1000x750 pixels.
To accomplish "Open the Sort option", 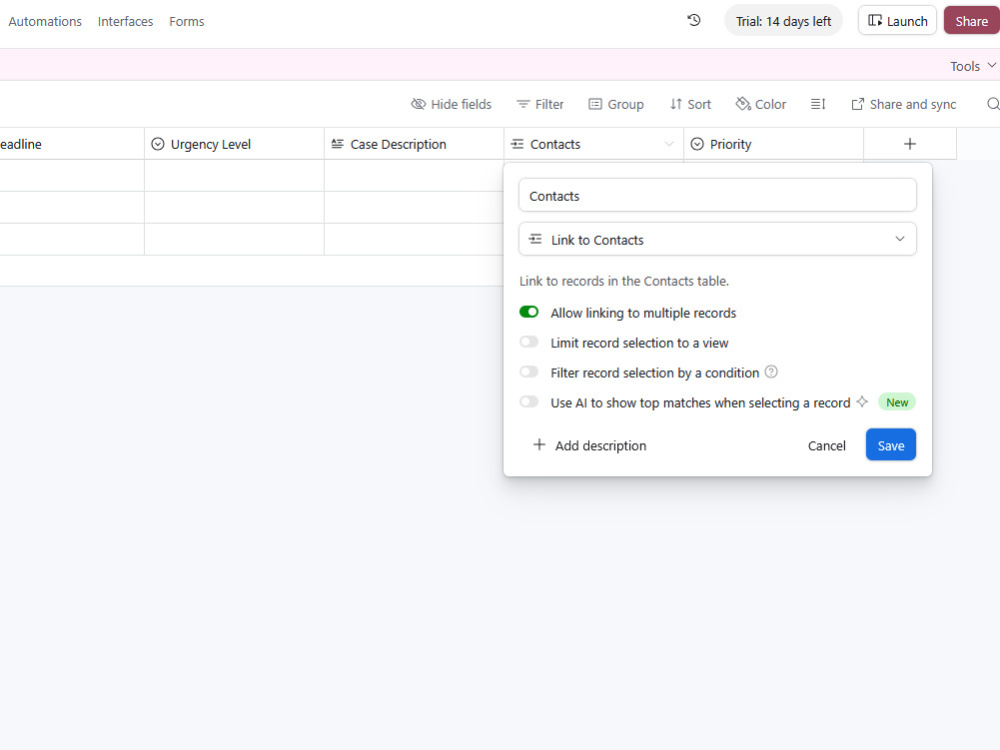I will (x=690, y=104).
